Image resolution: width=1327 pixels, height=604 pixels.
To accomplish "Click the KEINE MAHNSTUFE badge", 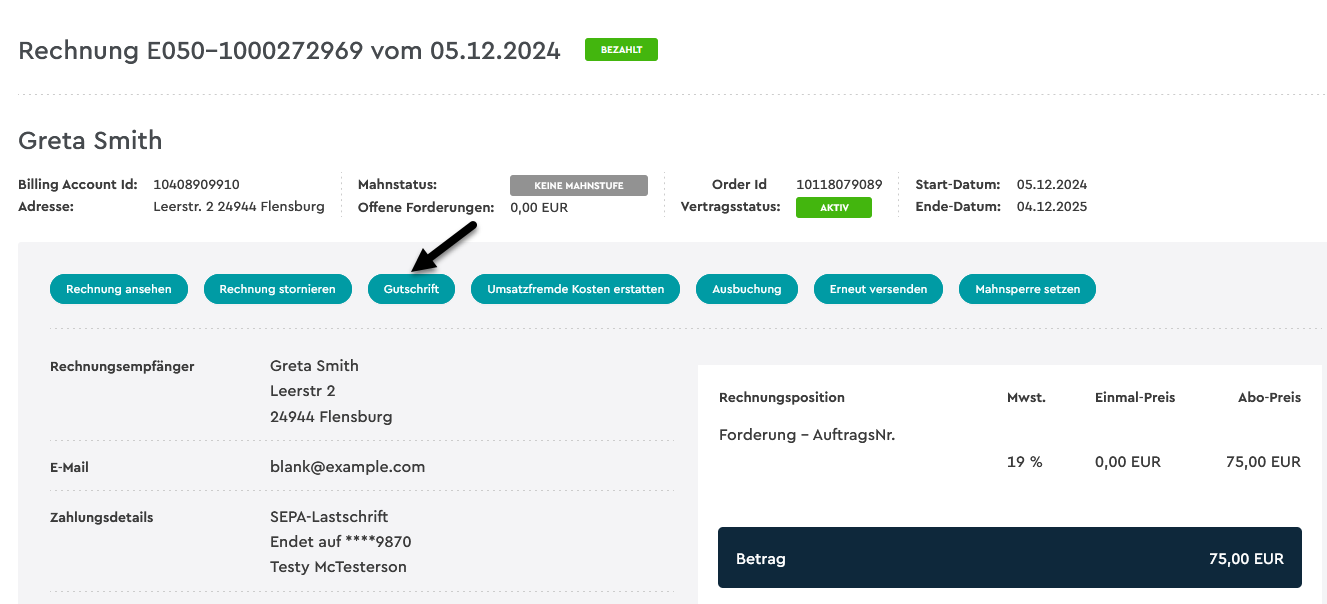I will [x=579, y=185].
